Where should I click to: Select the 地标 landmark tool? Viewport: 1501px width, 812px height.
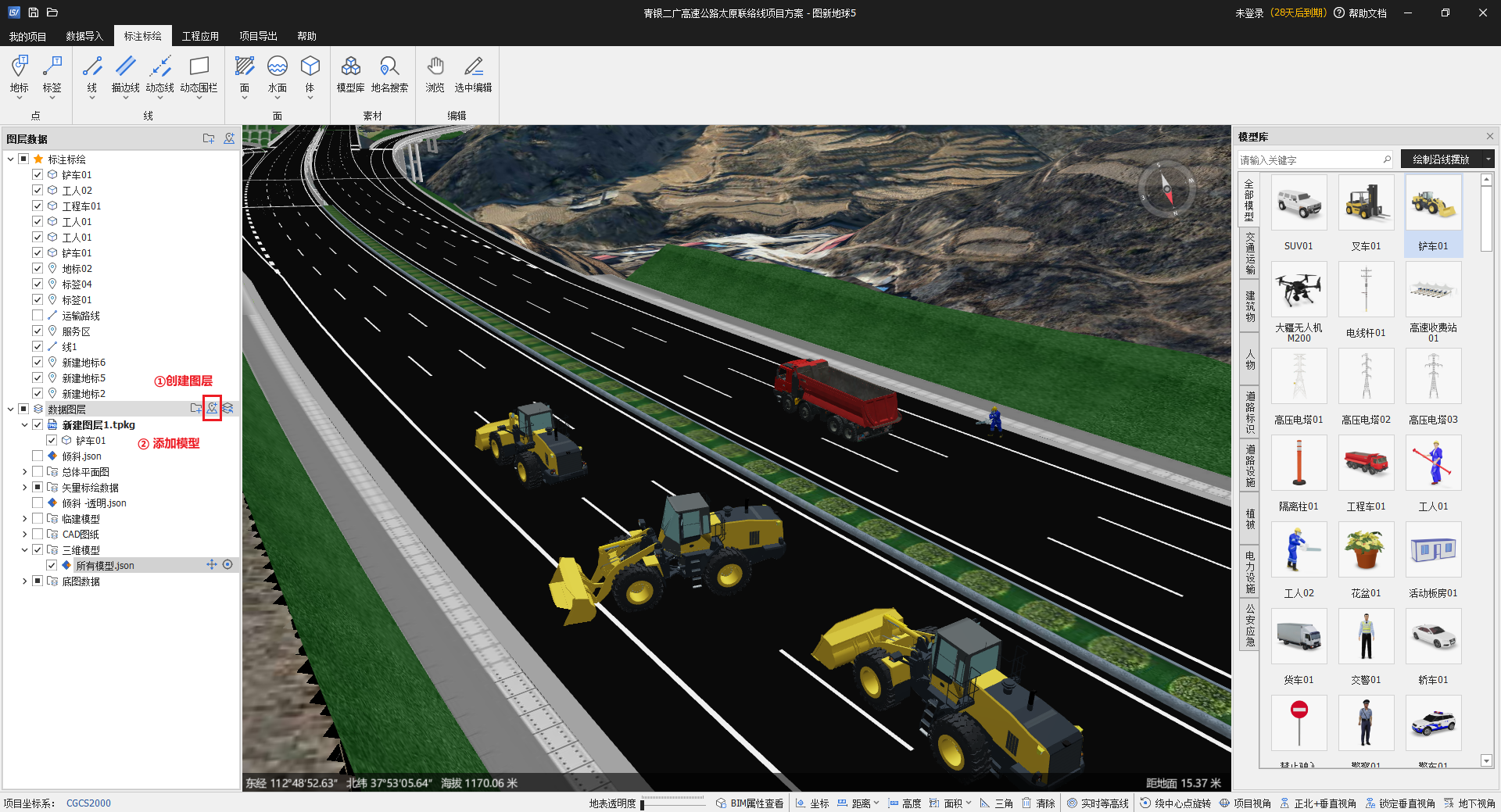click(x=20, y=74)
